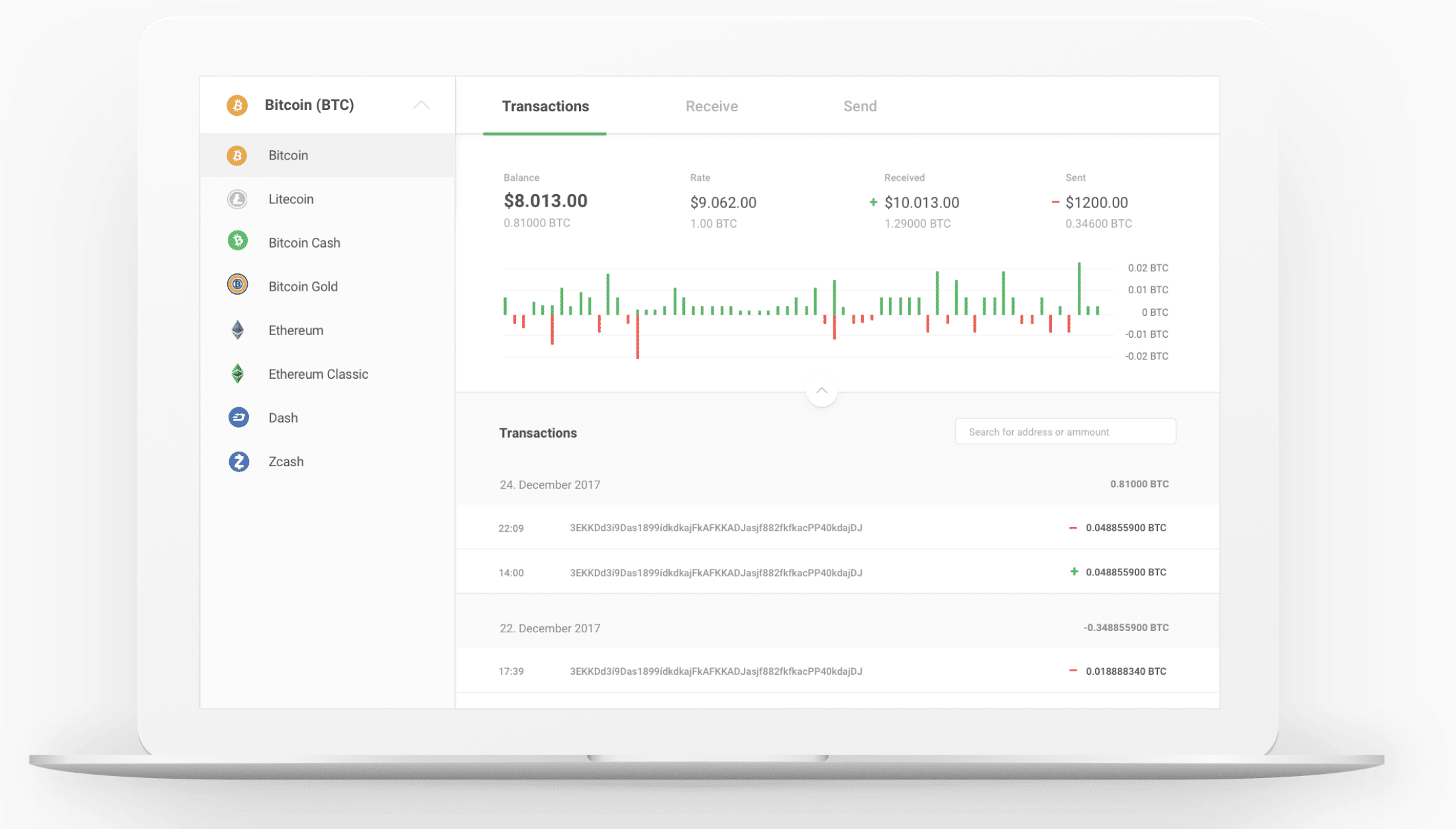Click the -0.01 BTC chart axis label
The height and width of the screenshot is (829, 1456).
point(1147,334)
